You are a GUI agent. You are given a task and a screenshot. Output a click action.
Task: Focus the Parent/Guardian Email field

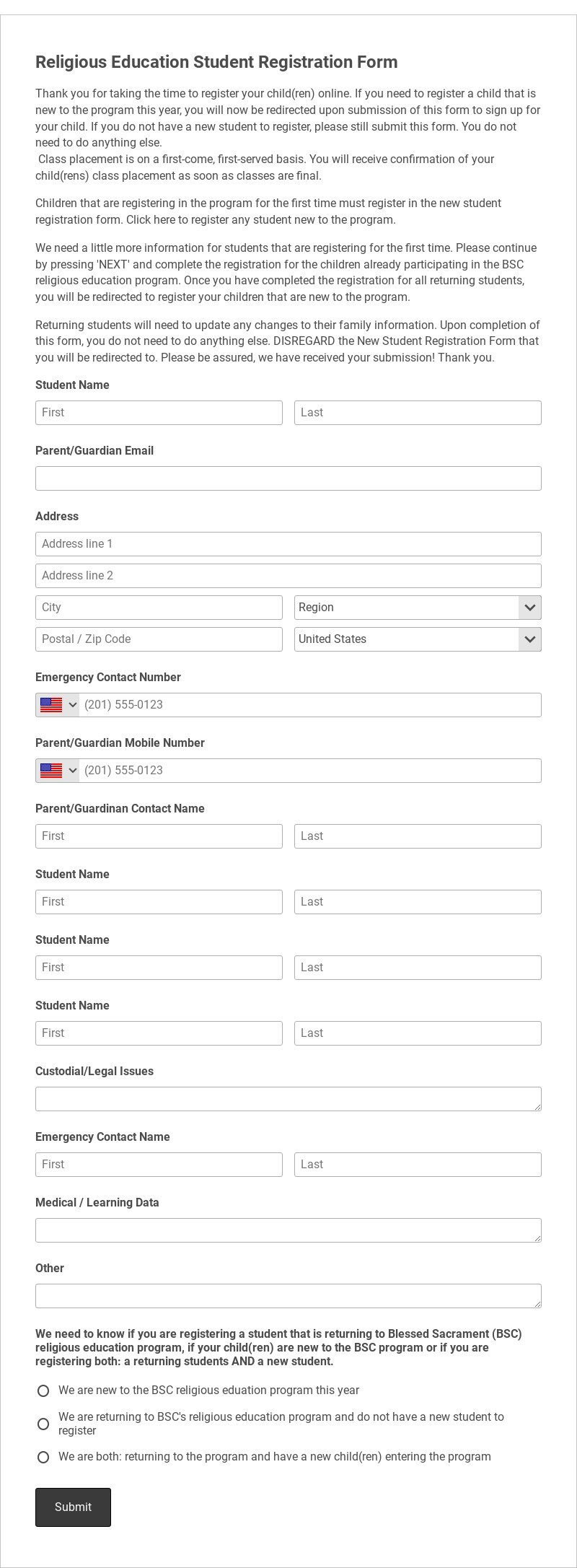pyautogui.click(x=288, y=478)
